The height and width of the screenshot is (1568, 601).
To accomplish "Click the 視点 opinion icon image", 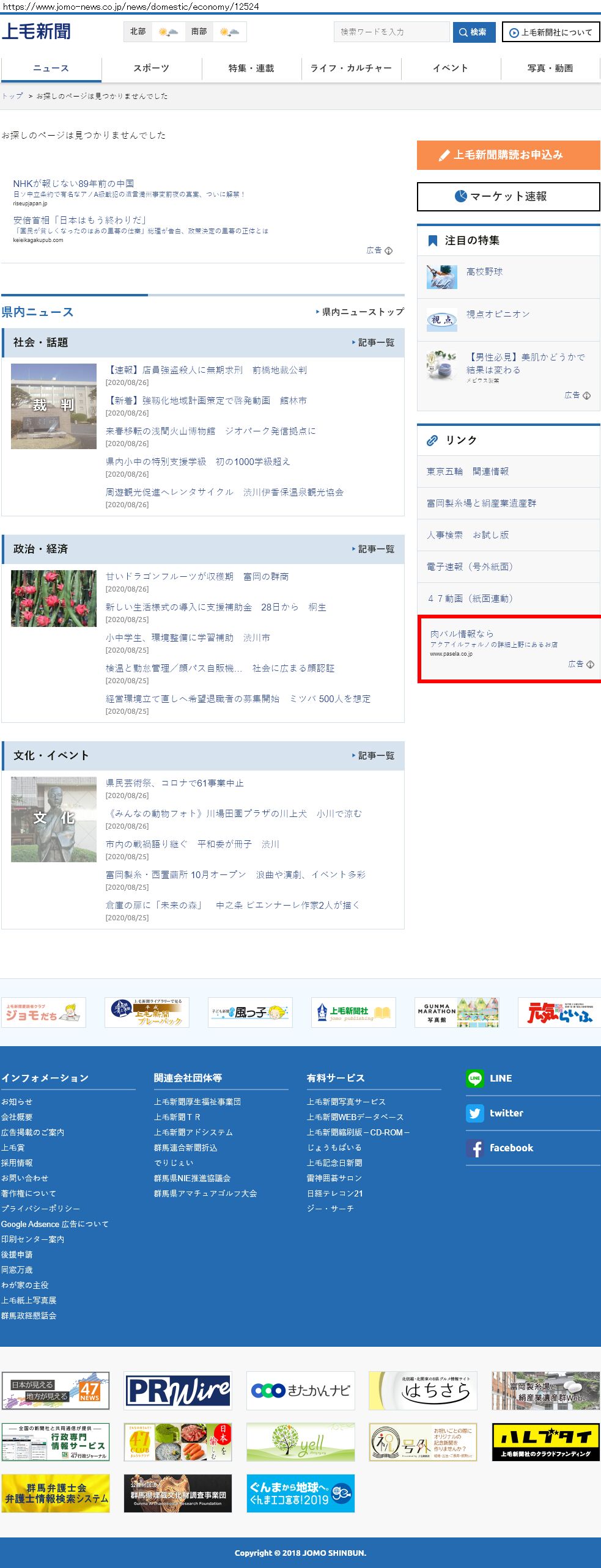I will (441, 320).
